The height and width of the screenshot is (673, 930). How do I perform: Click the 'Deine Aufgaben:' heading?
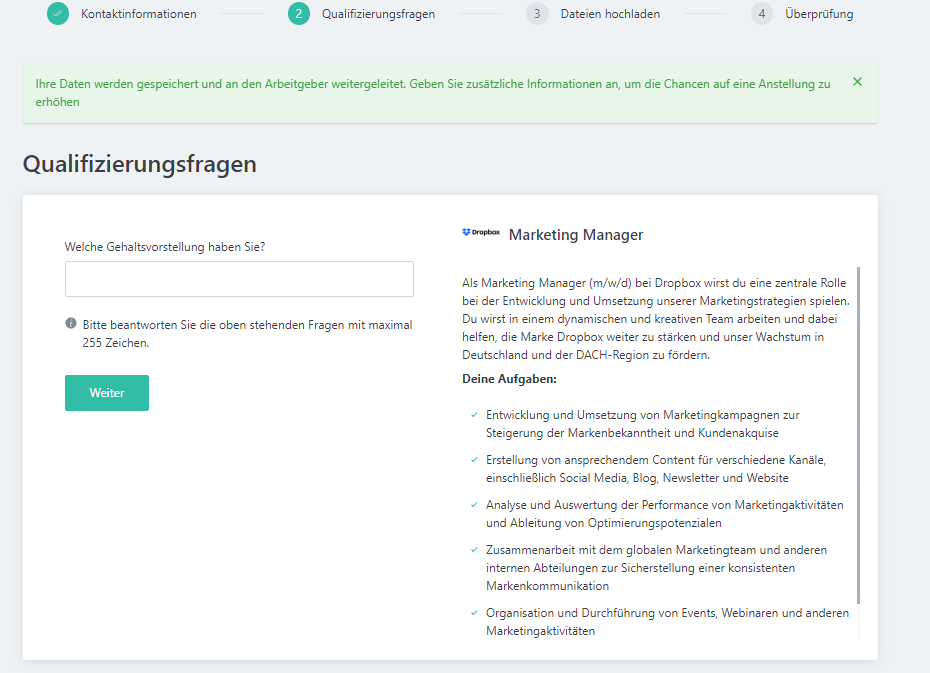(509, 379)
